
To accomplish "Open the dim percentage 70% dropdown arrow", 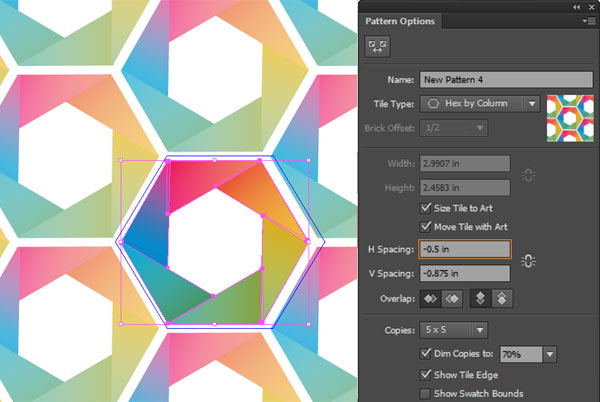I will tap(550, 354).
